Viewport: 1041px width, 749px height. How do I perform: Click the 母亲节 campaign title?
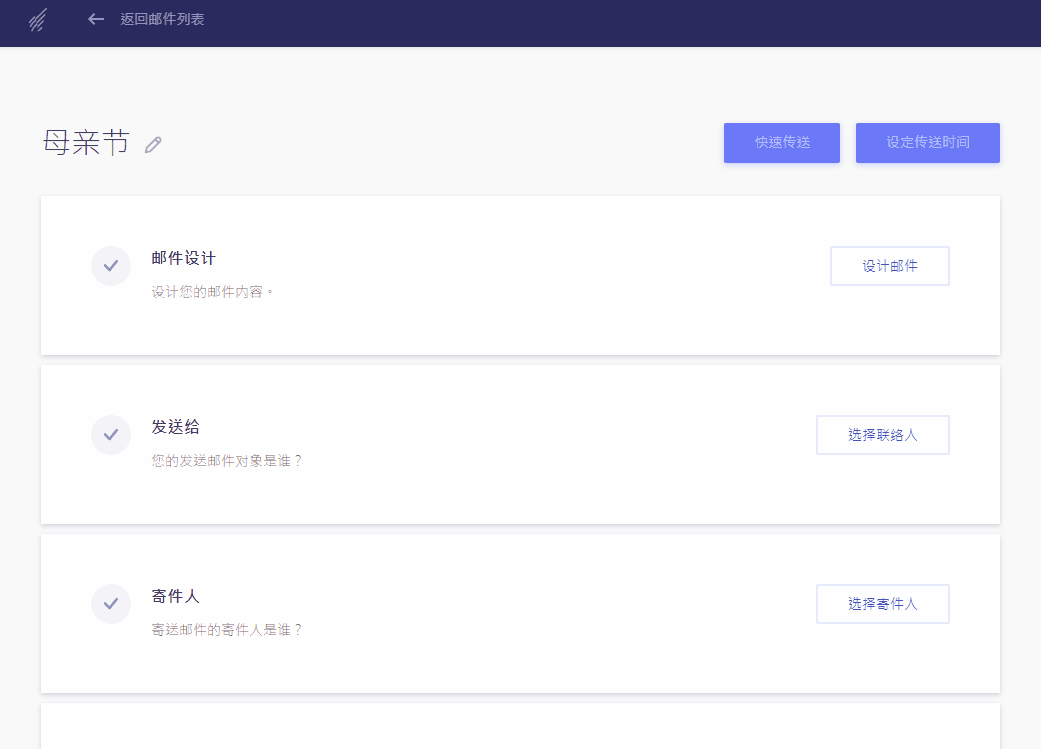(86, 142)
